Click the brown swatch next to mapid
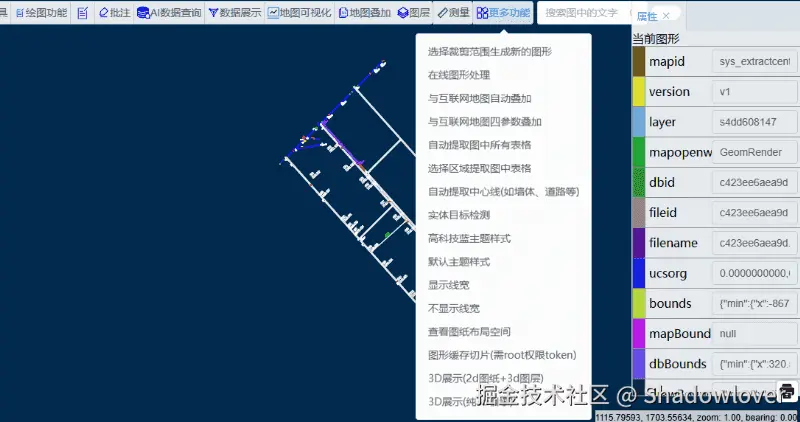 point(639,61)
